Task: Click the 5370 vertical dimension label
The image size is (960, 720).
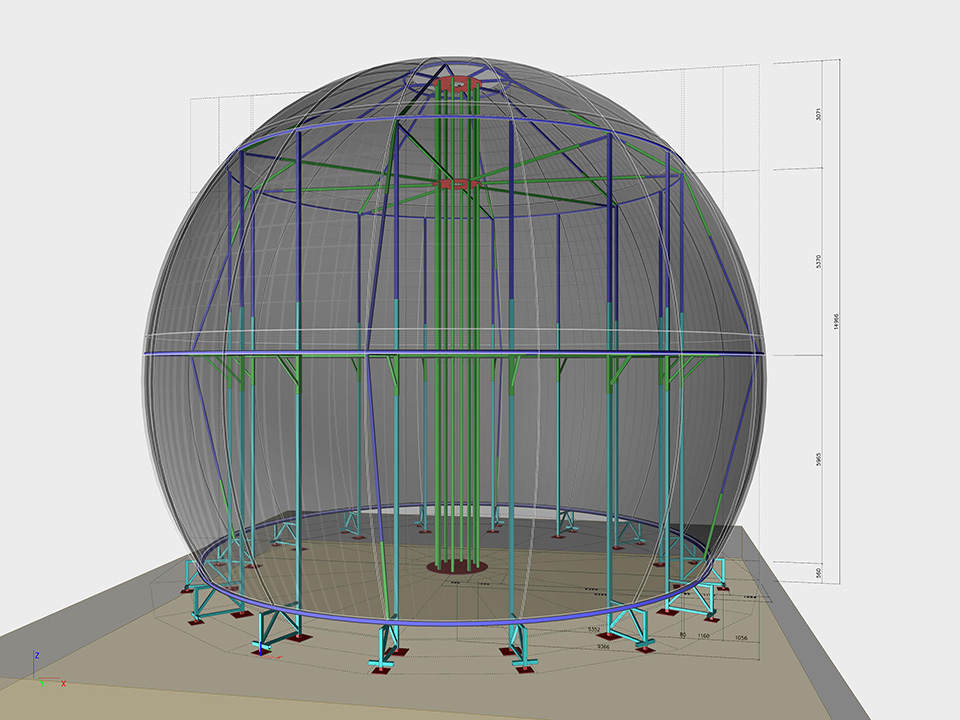Action: coord(819,261)
